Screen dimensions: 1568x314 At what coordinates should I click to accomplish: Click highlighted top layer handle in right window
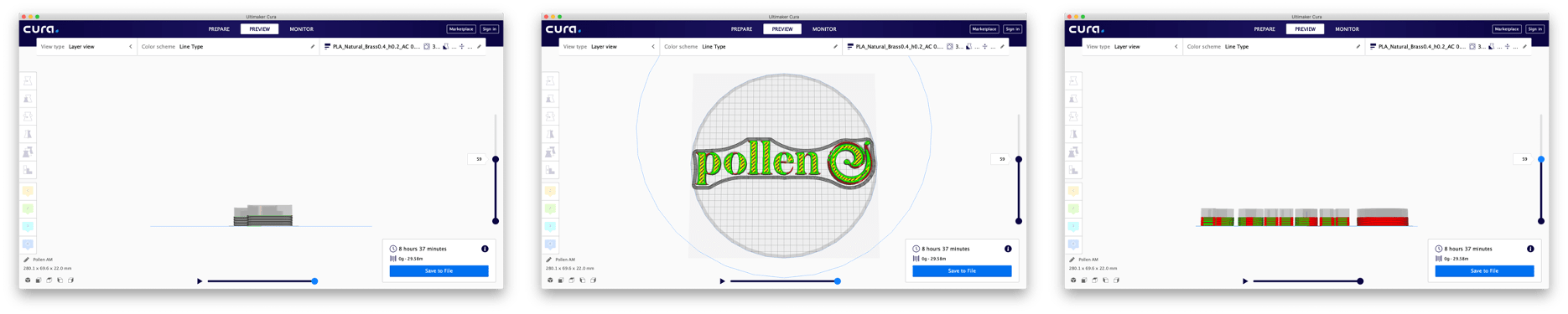coord(1541,159)
